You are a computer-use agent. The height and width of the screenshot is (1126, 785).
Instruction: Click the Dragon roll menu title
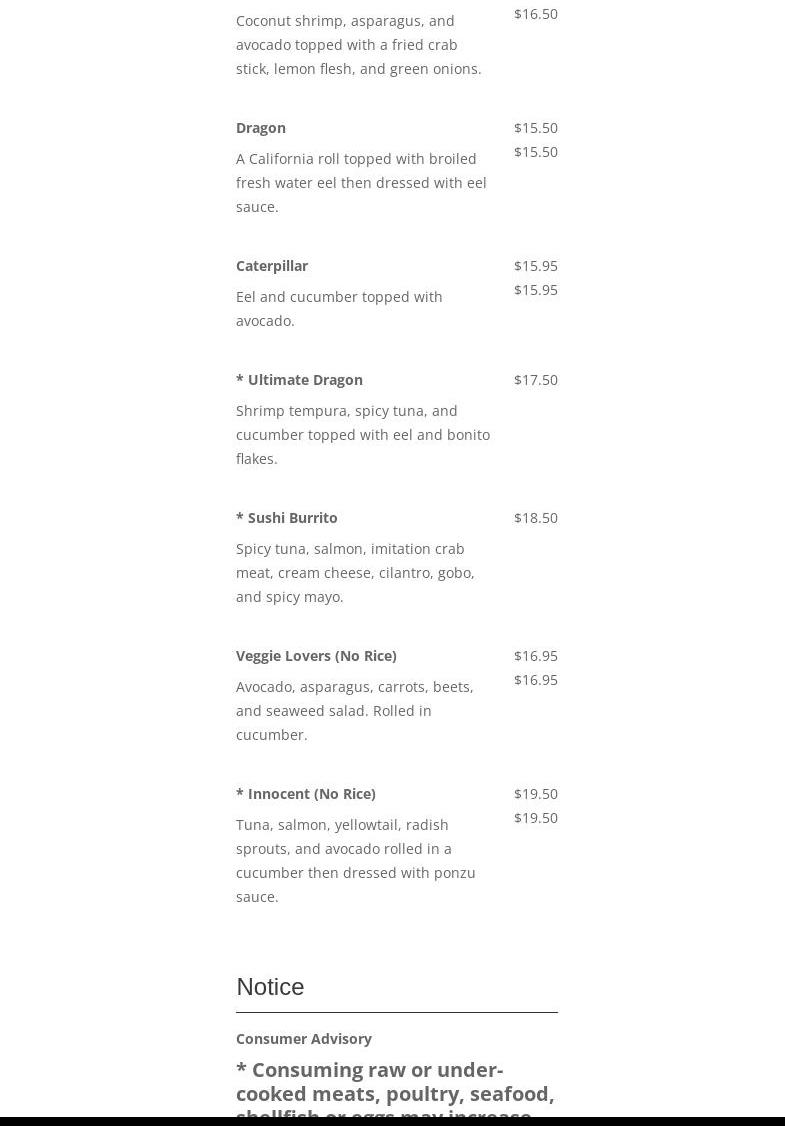click(261, 127)
